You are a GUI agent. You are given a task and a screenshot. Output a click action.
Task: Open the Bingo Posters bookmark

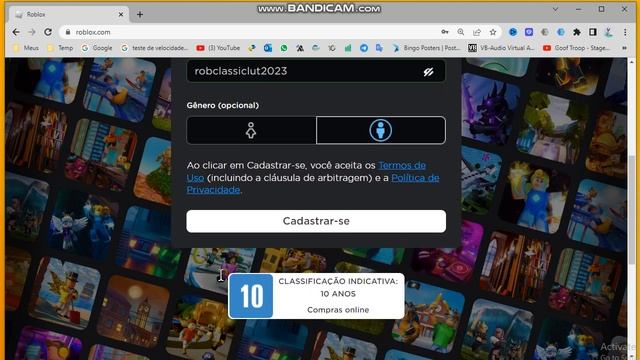pyautogui.click(x=426, y=48)
